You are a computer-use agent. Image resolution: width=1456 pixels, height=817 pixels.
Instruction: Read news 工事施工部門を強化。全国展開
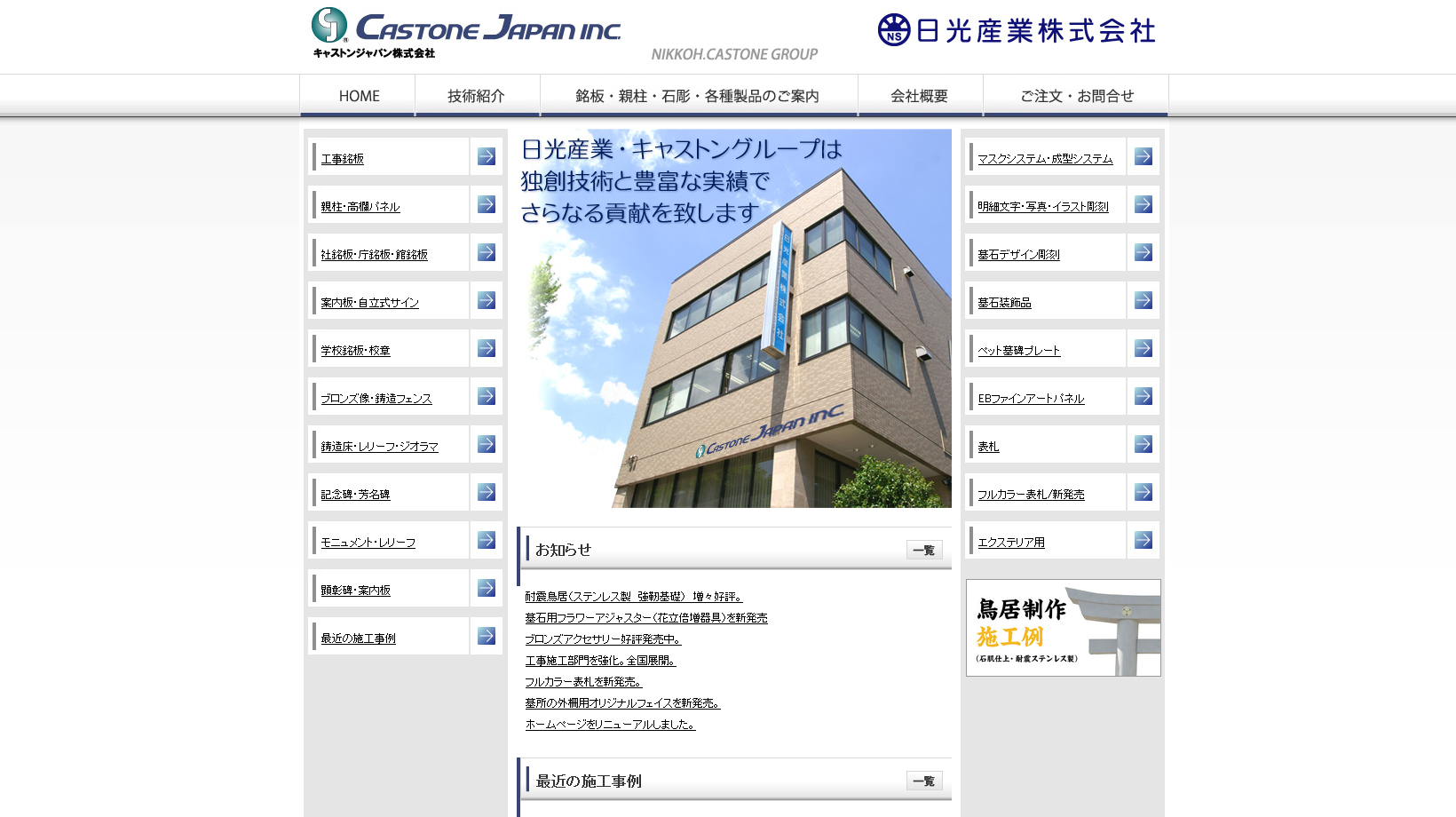[601, 661]
